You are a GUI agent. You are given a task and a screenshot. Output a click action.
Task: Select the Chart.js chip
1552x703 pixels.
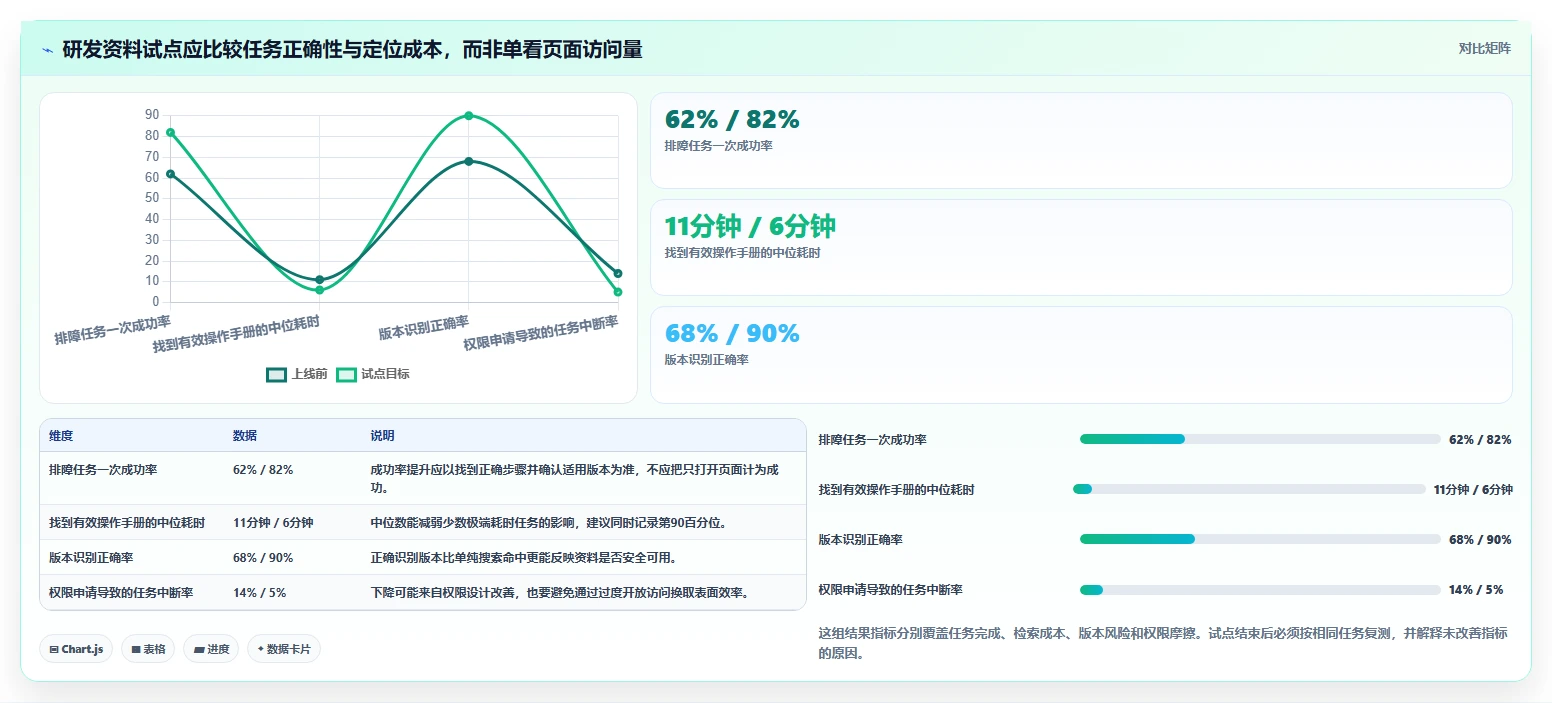coord(76,649)
